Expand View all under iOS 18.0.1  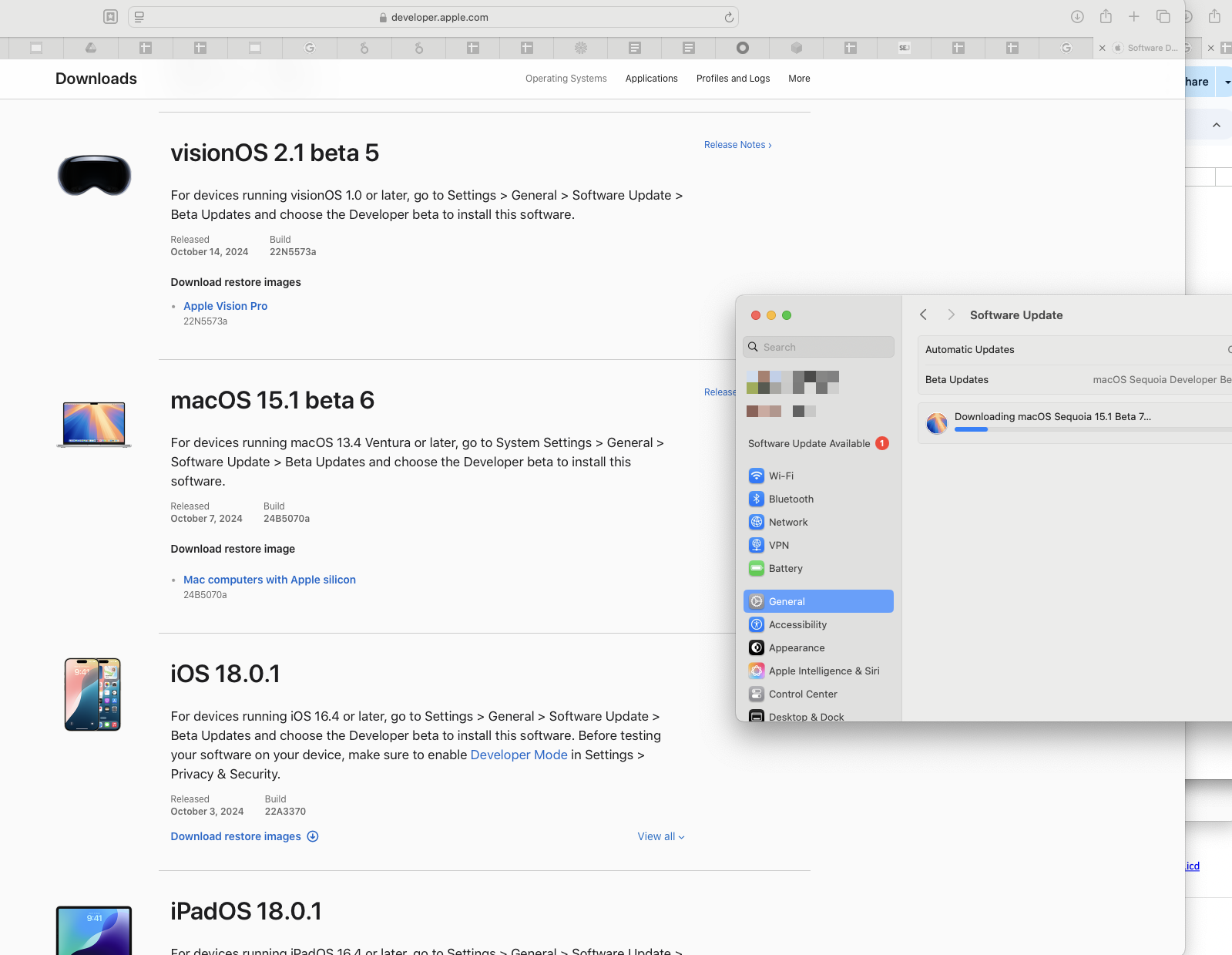tap(660, 836)
